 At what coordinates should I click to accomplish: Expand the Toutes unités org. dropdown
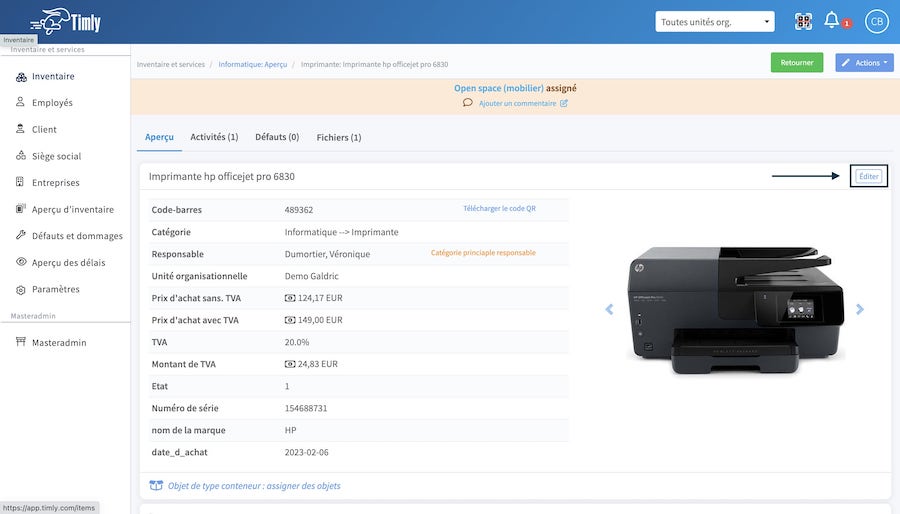tap(715, 22)
